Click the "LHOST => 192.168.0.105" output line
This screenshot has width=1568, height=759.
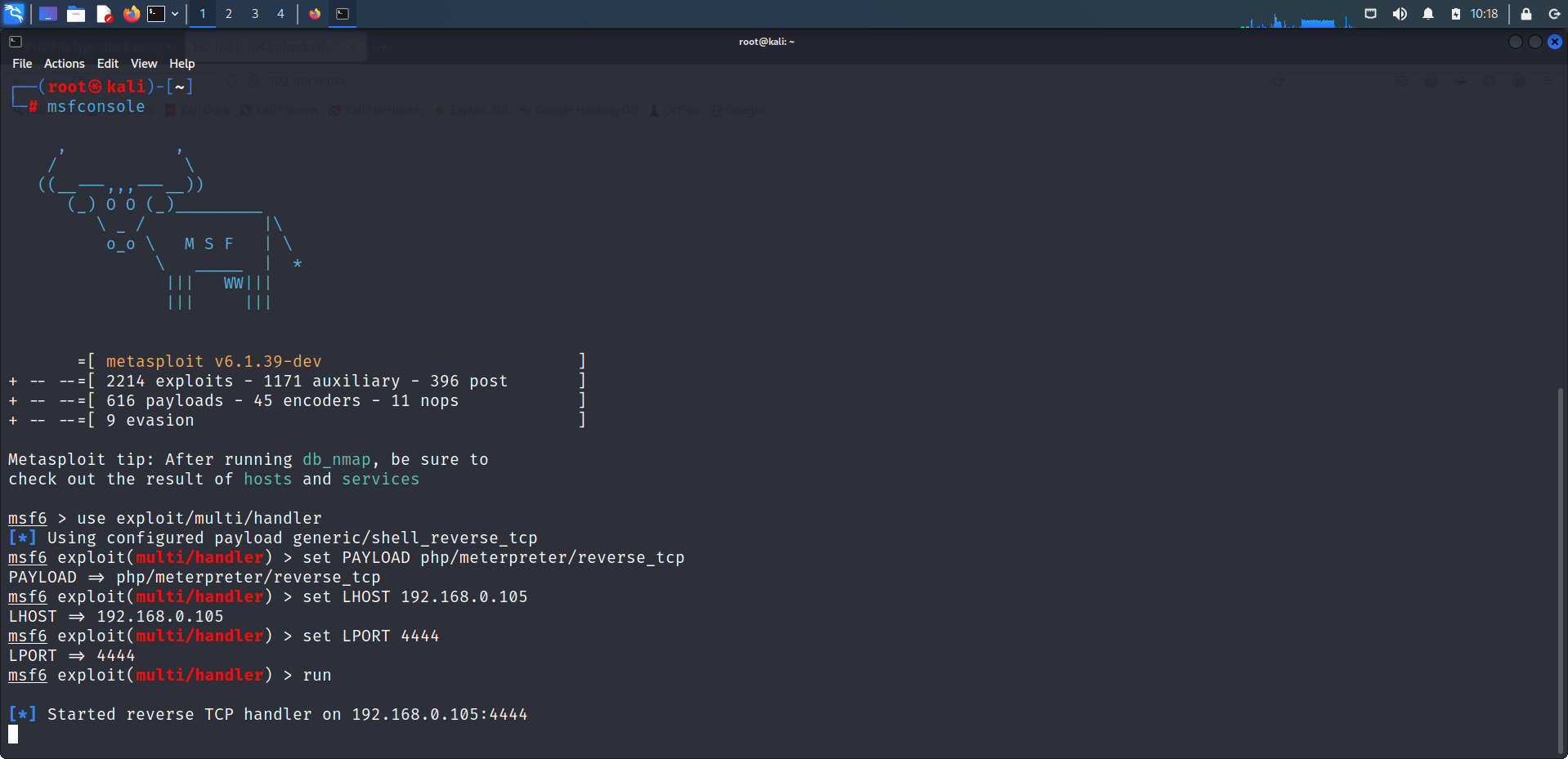[x=116, y=616]
